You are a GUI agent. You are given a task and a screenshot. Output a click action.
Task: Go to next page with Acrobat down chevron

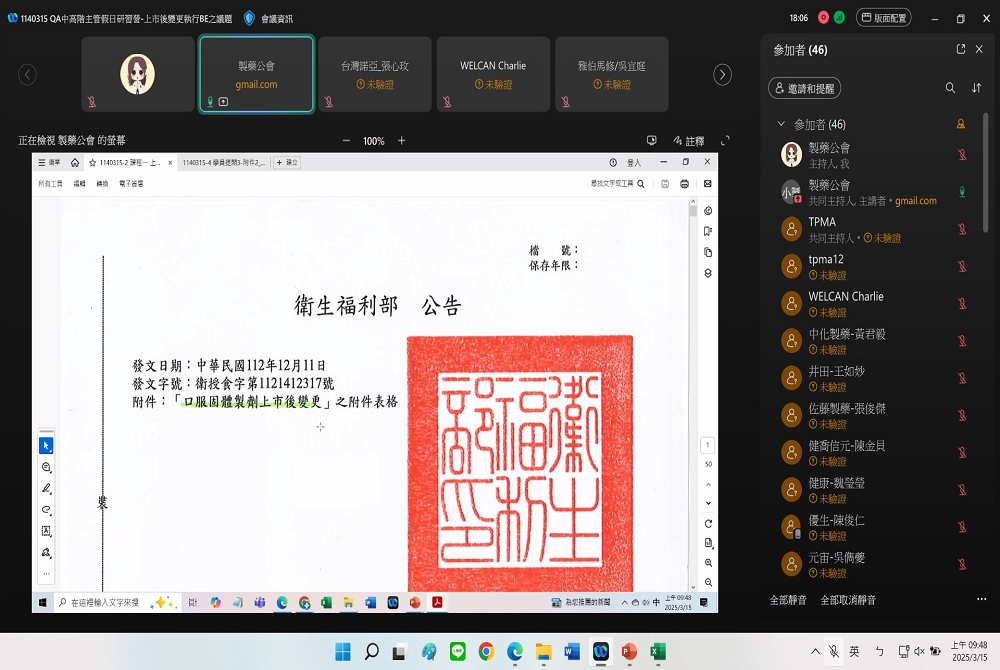[708, 503]
